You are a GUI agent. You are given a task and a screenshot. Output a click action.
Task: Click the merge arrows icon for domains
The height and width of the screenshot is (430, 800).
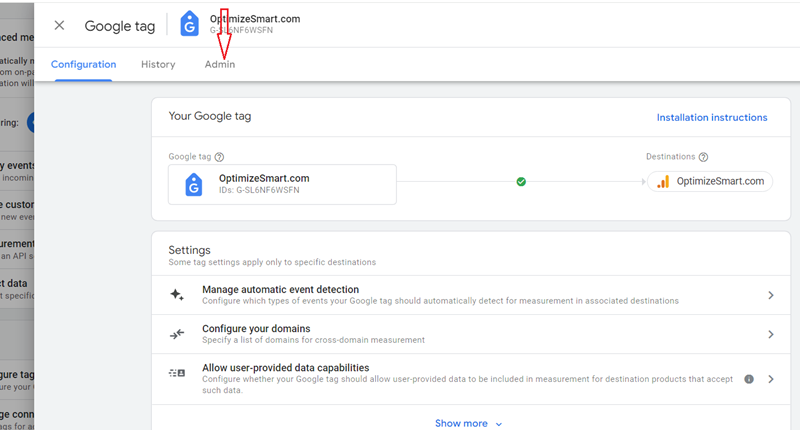(x=177, y=334)
